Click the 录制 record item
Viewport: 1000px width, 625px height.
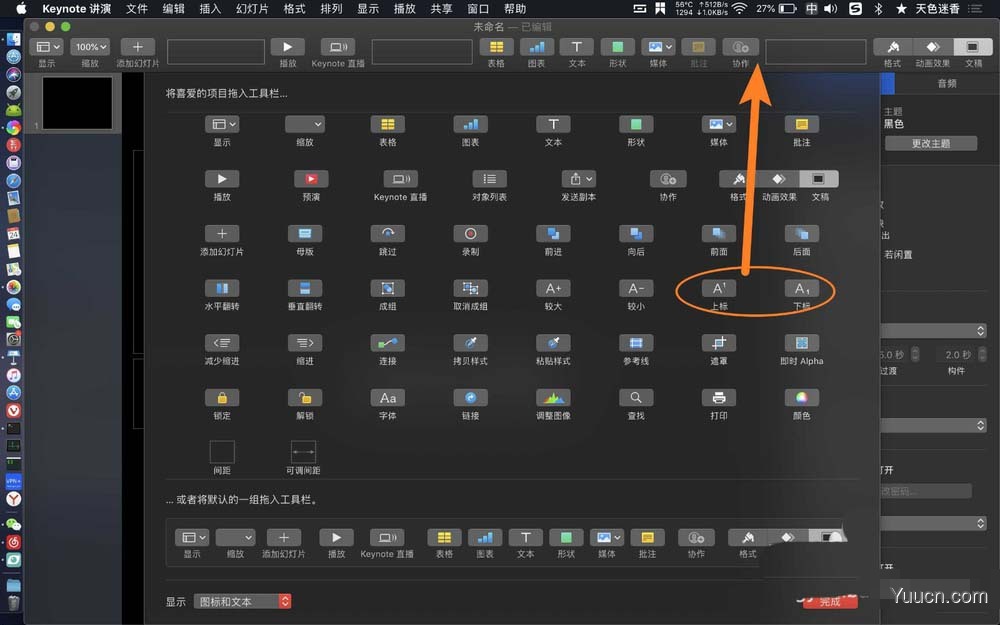click(471, 234)
